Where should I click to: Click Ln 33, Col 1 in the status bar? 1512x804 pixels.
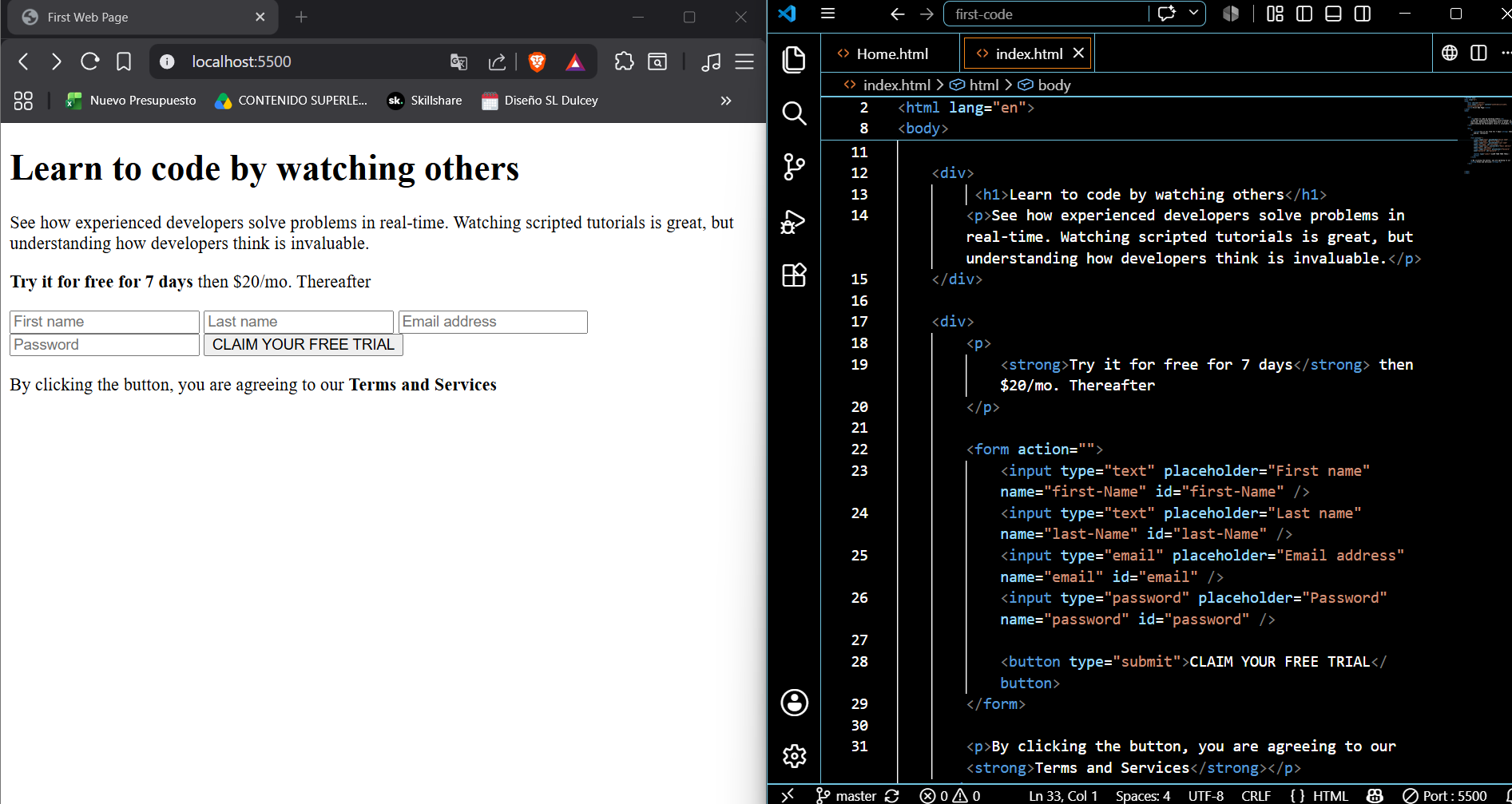[x=1063, y=795]
